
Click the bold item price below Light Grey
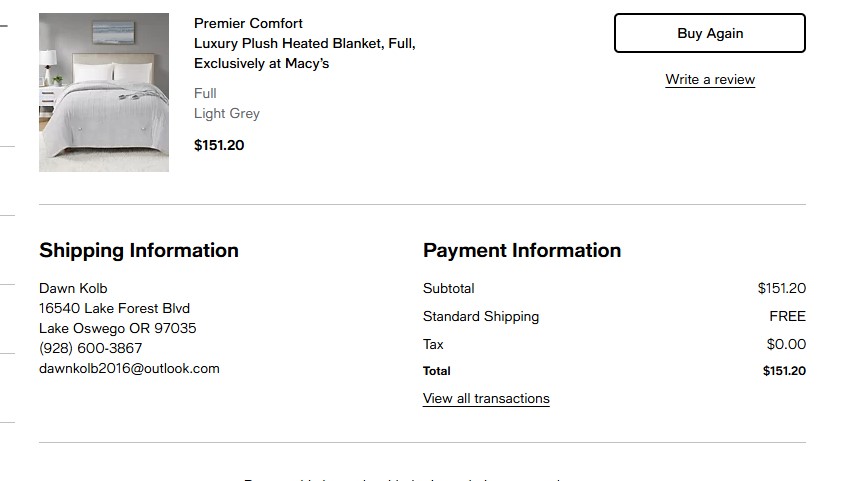(x=219, y=145)
